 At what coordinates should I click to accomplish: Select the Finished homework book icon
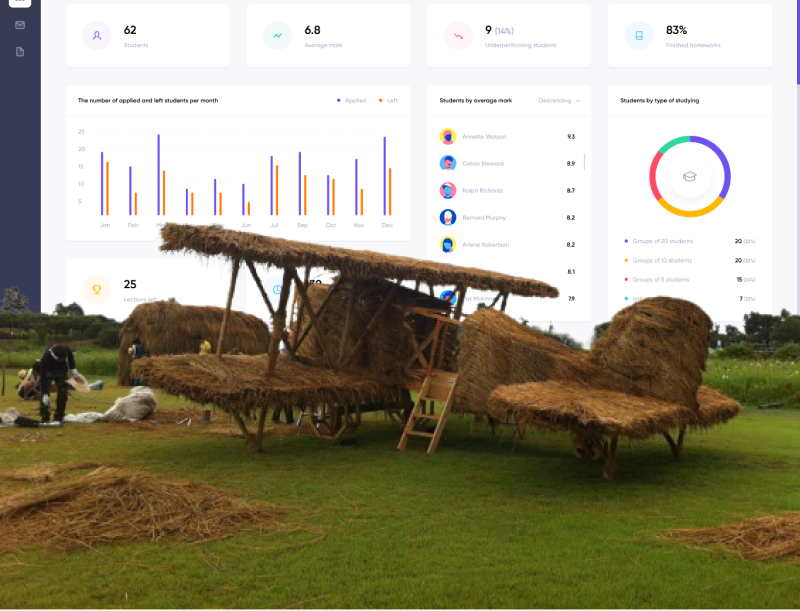638,35
